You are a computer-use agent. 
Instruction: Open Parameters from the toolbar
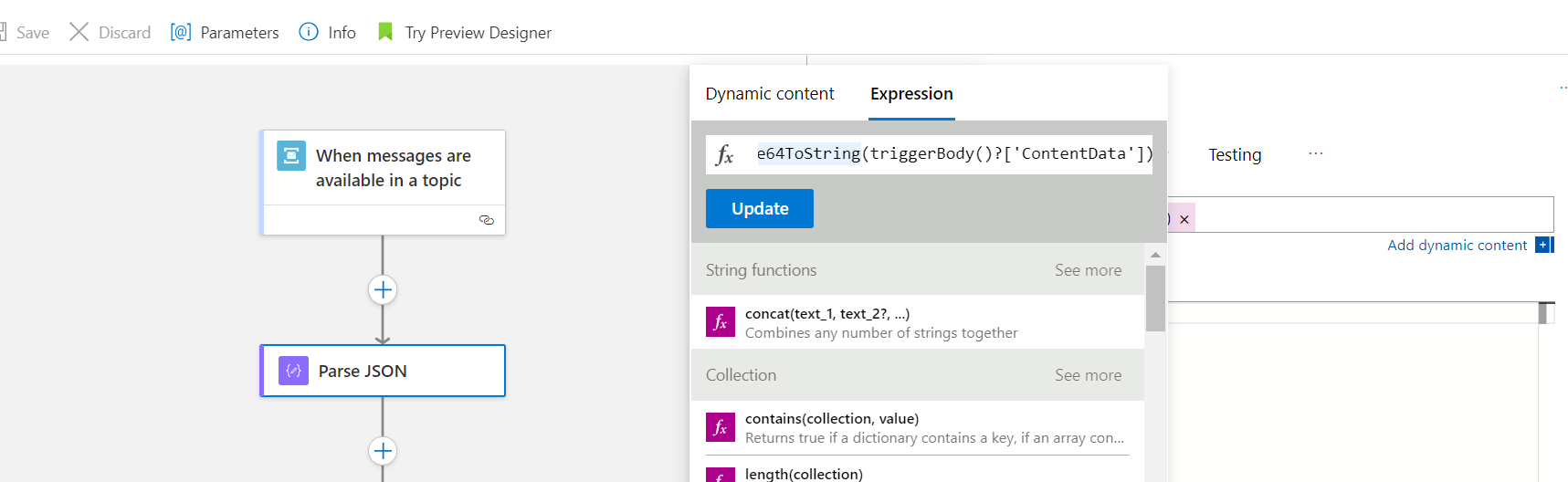coord(225,33)
